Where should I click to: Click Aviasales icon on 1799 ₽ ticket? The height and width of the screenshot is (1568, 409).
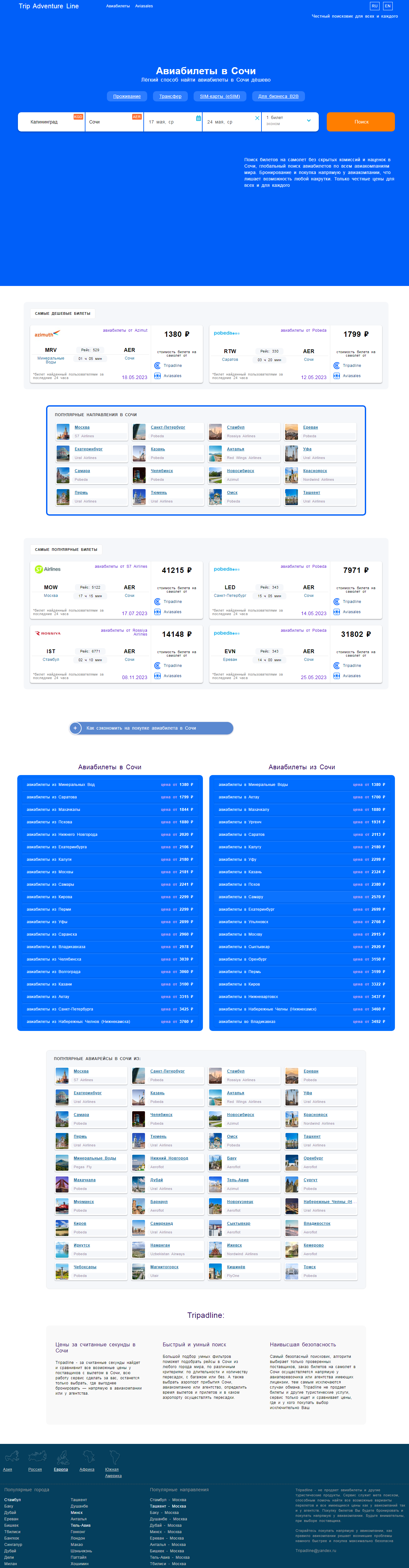tap(337, 376)
